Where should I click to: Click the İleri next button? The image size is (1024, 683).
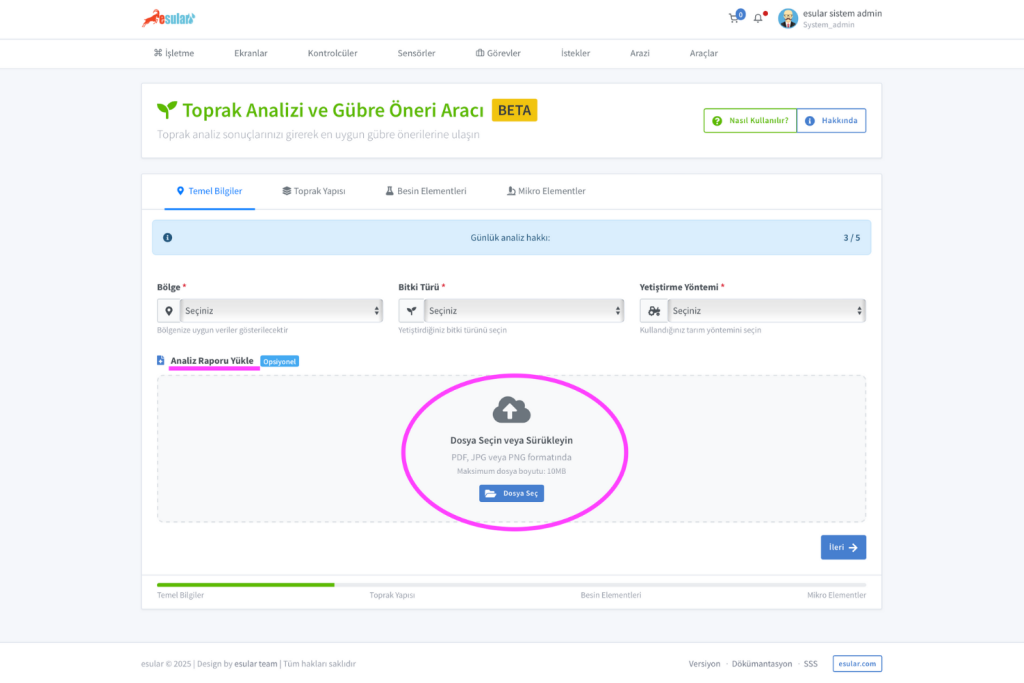click(843, 547)
